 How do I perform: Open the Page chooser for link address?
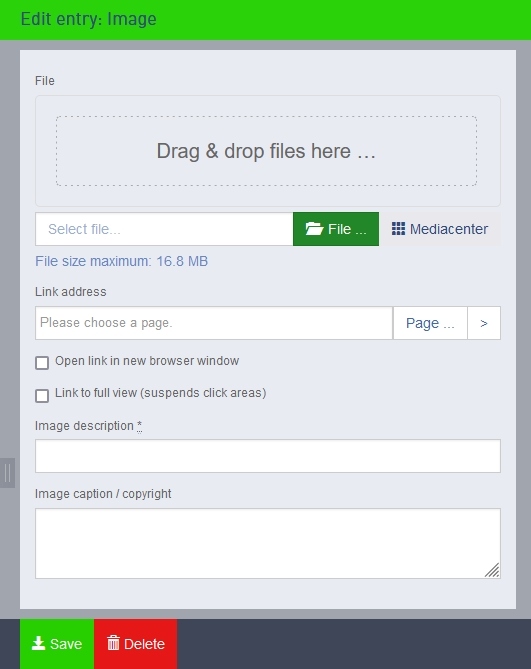[430, 323]
